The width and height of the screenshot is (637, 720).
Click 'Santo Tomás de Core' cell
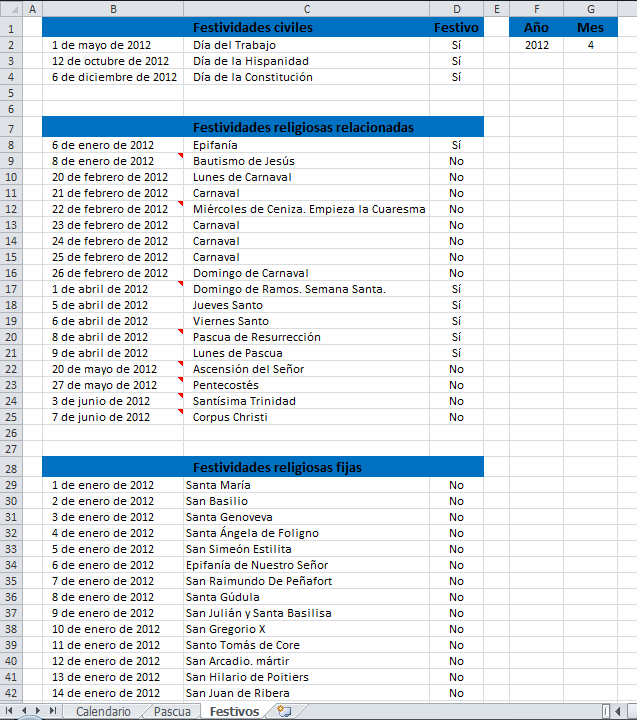point(307,646)
